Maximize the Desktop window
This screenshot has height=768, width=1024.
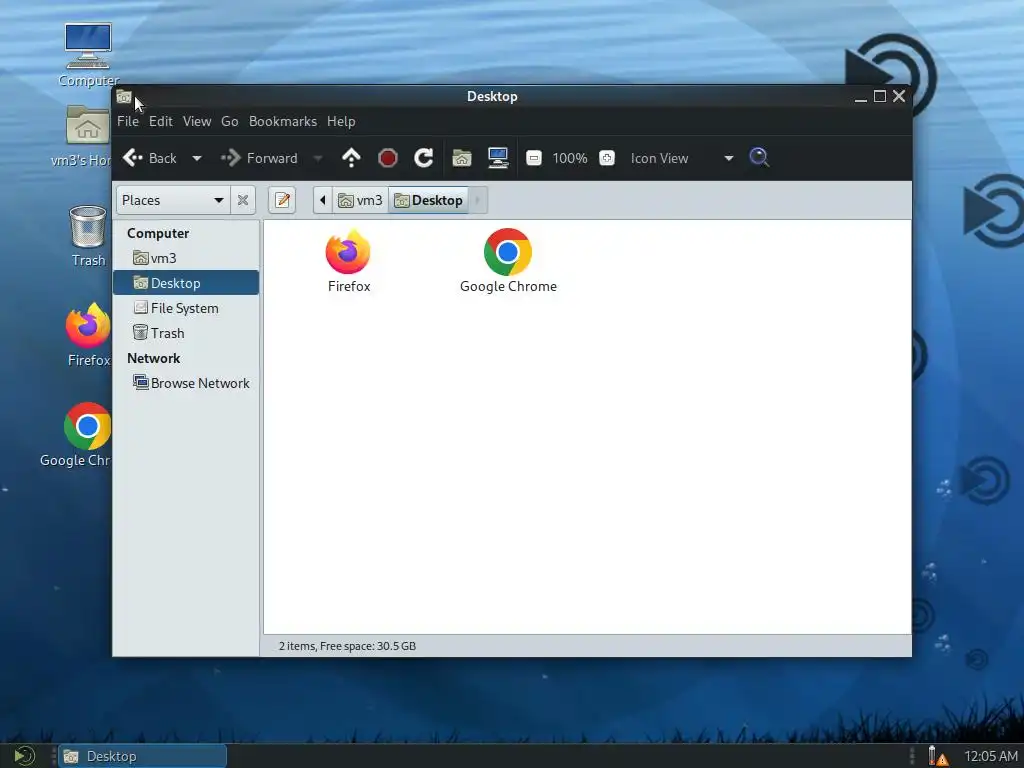pos(880,97)
